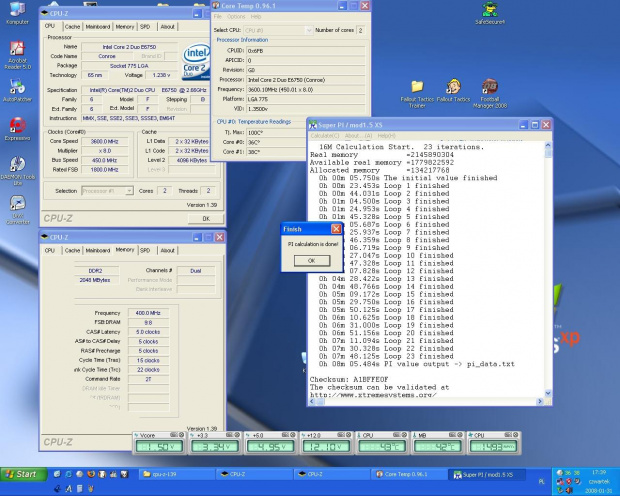620x496 pixels.
Task: Click the taskbar clock showing 17:39
Action: pyautogui.click(x=599, y=472)
